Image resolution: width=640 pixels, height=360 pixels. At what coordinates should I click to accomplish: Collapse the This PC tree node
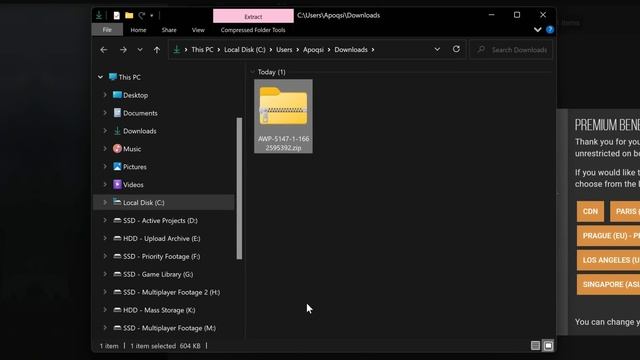[100, 77]
